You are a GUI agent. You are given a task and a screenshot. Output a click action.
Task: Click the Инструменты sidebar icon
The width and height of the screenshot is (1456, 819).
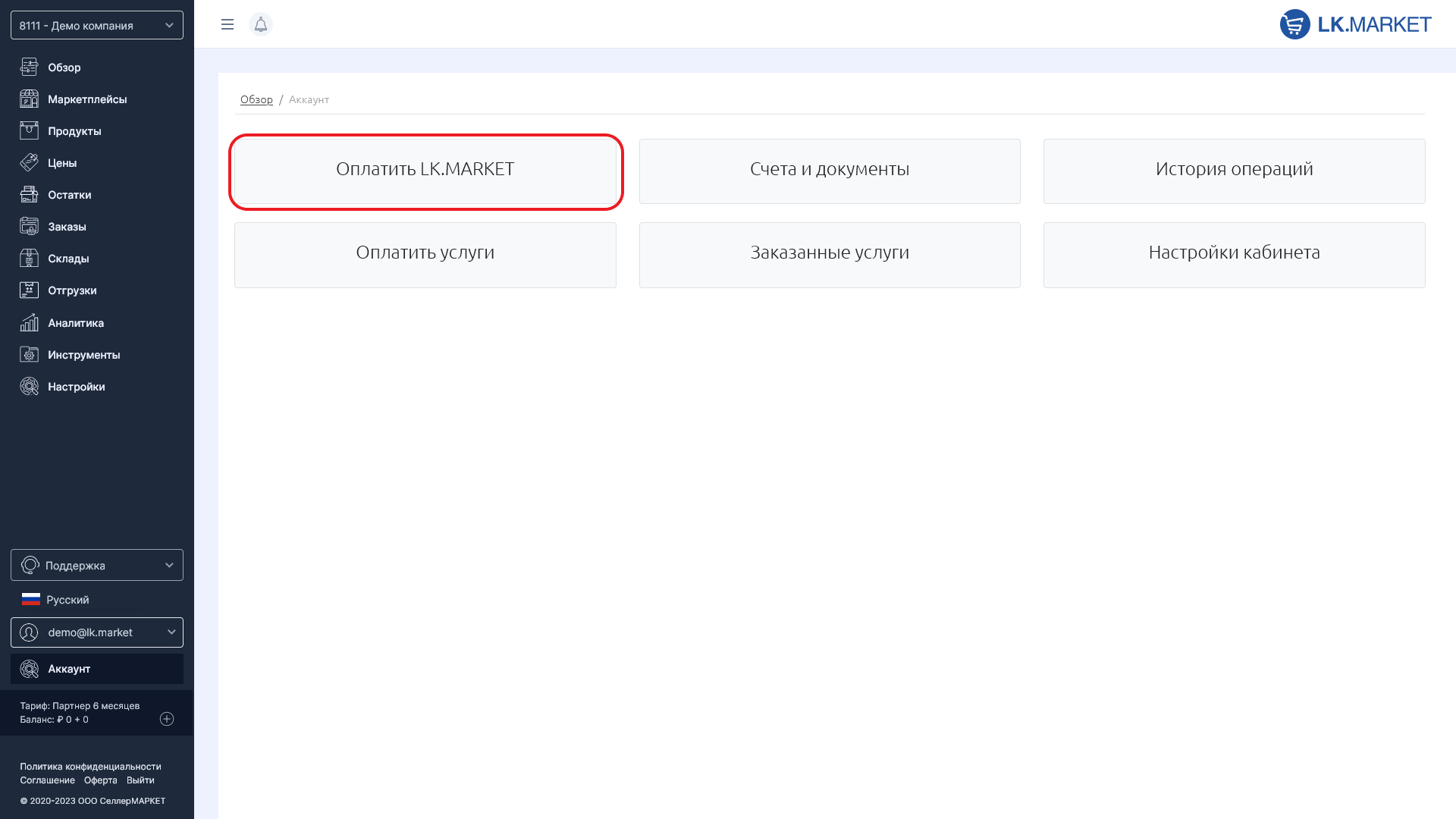click(29, 354)
